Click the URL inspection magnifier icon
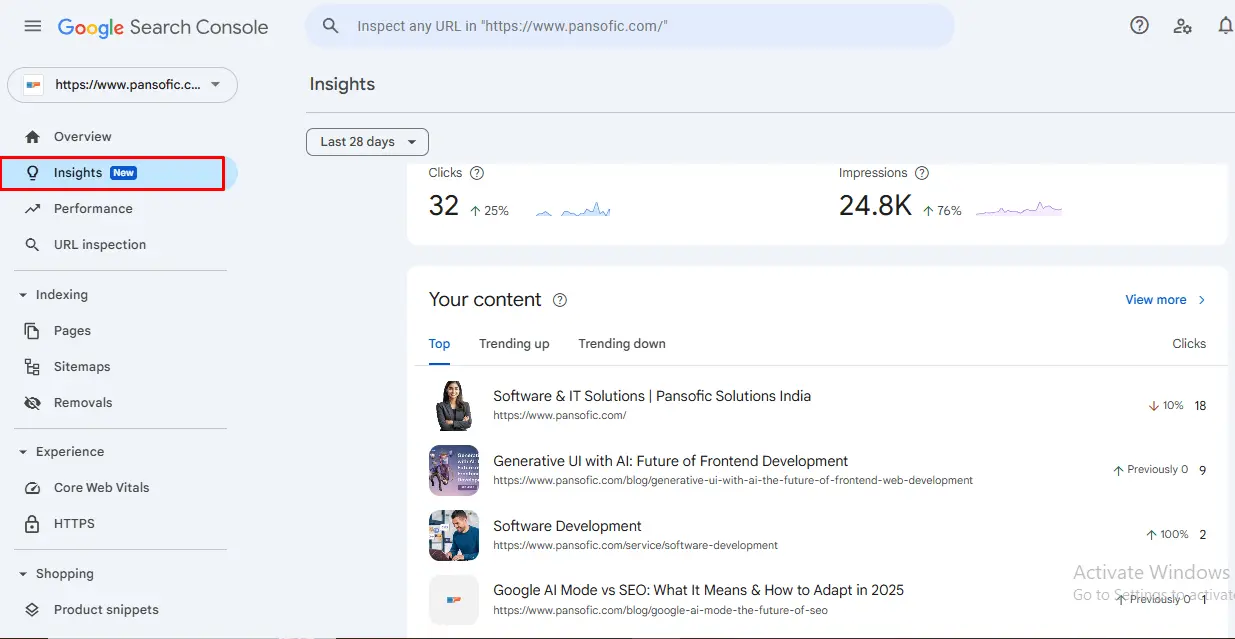This screenshot has height=639, width=1235. tap(33, 245)
